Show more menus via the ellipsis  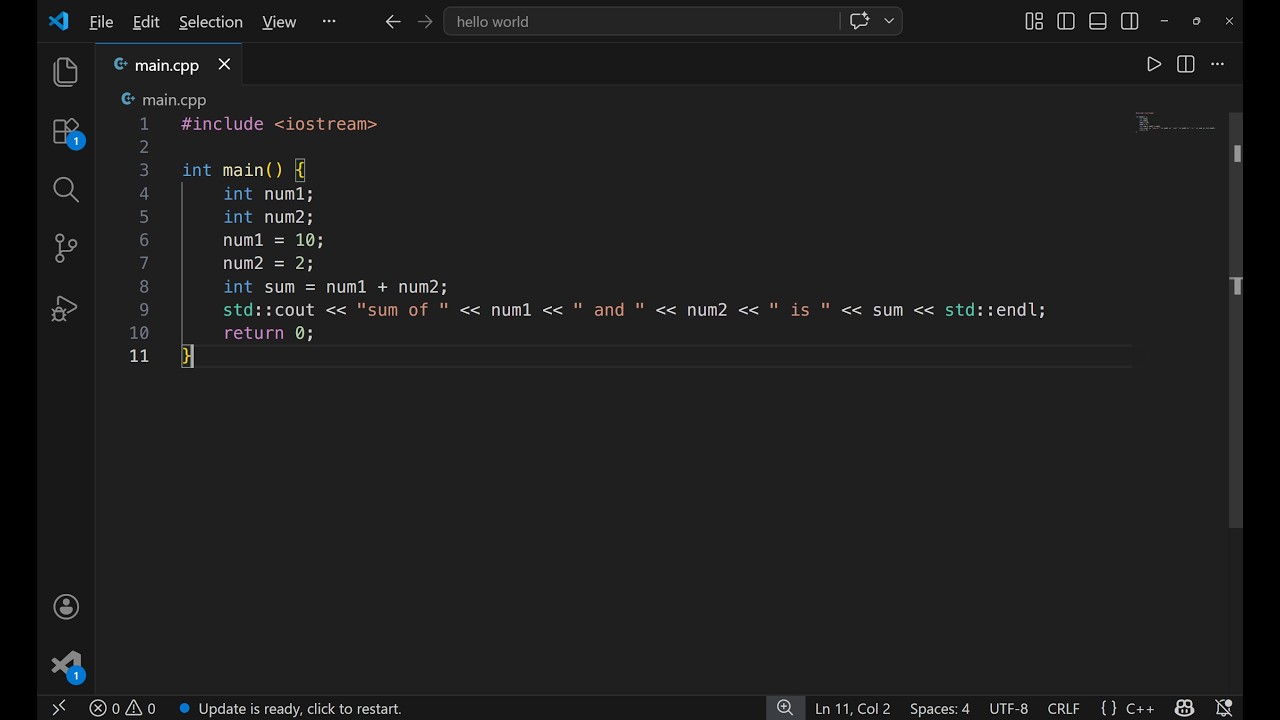pos(329,21)
